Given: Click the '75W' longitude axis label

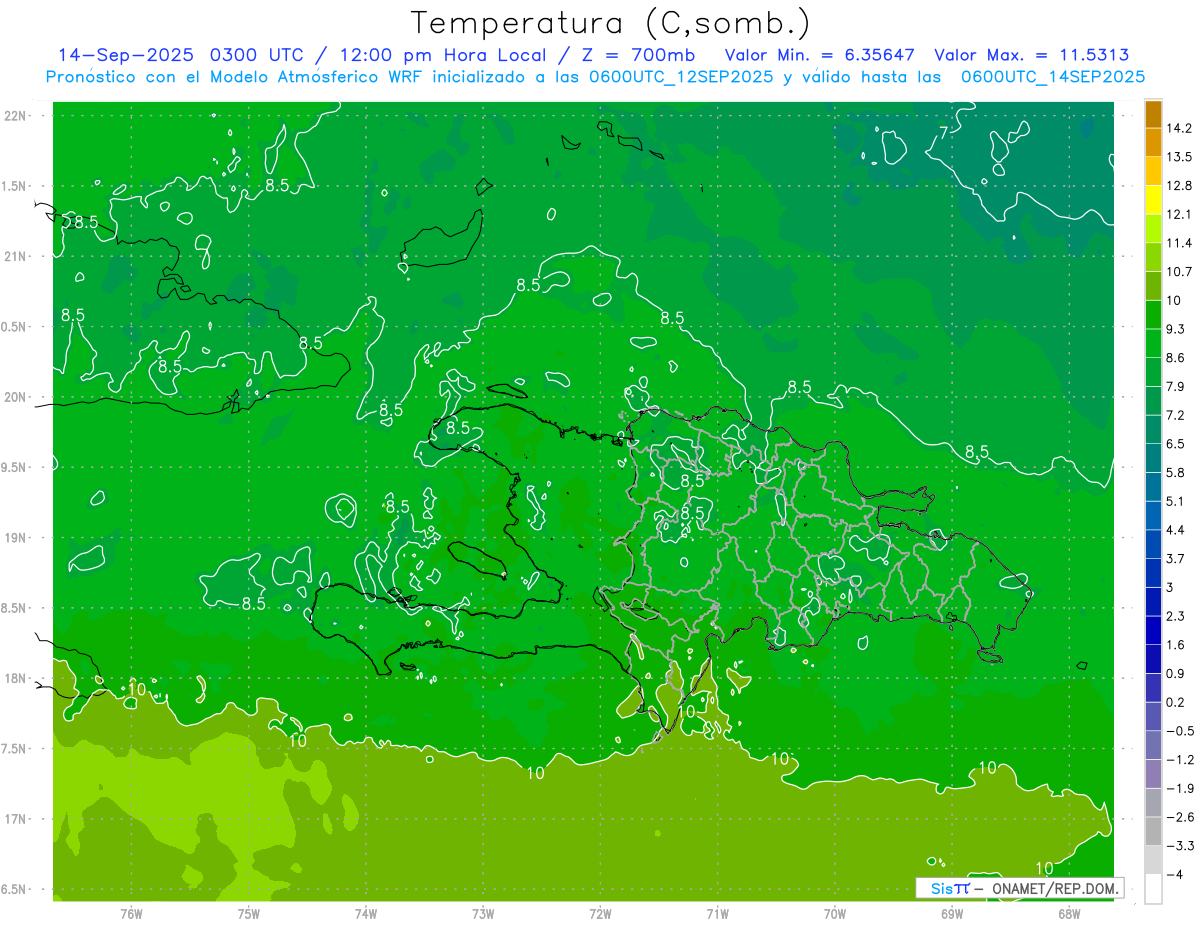Looking at the screenshot, I should coord(249,913).
